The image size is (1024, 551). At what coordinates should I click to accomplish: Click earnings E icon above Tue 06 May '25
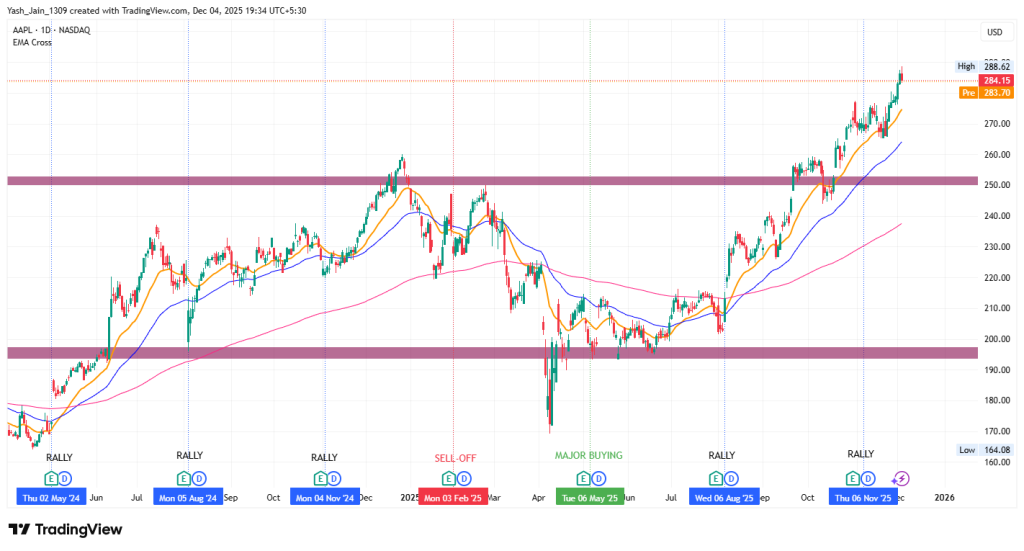584,479
